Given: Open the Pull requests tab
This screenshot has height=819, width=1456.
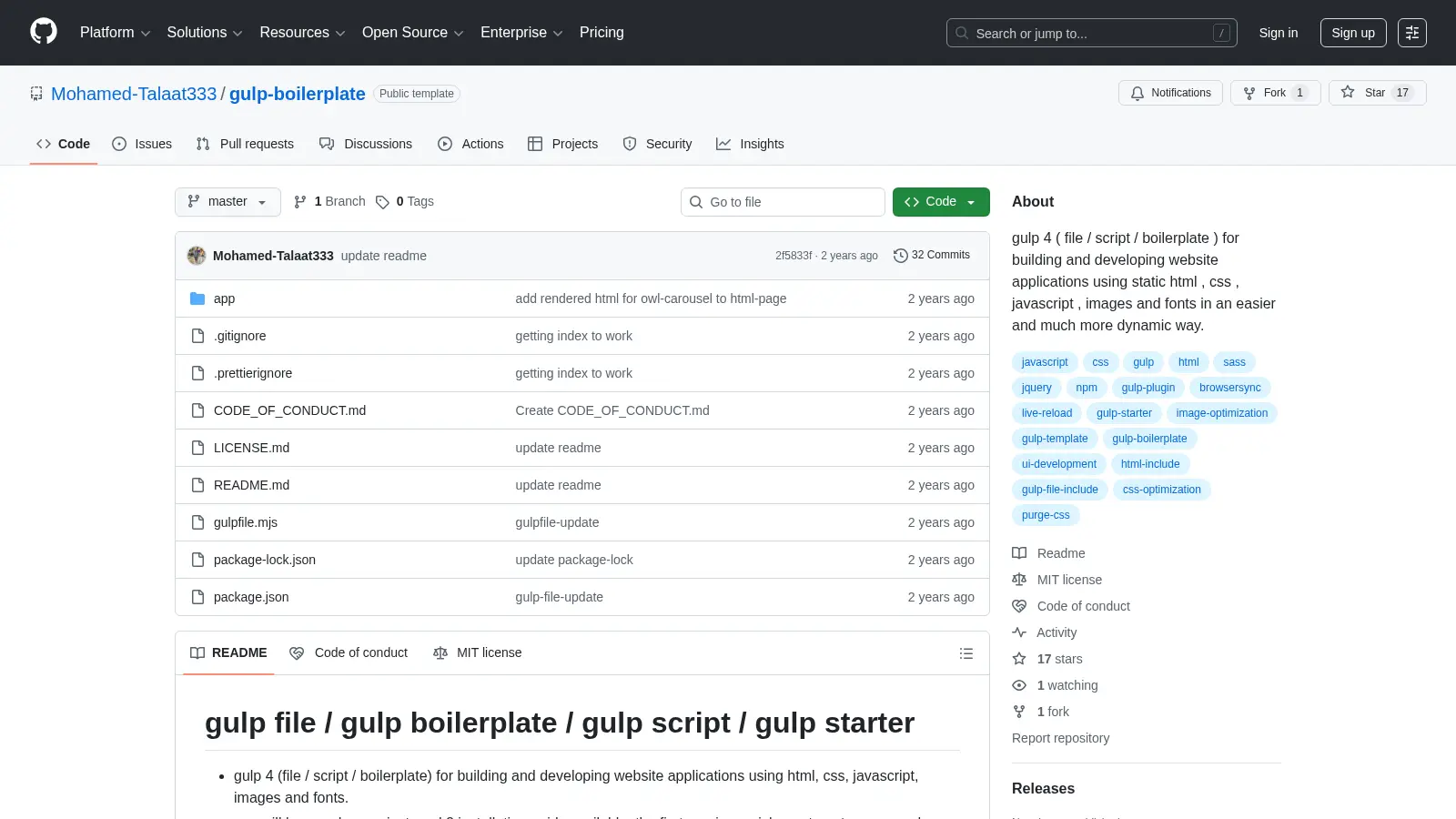Looking at the screenshot, I should point(245,144).
